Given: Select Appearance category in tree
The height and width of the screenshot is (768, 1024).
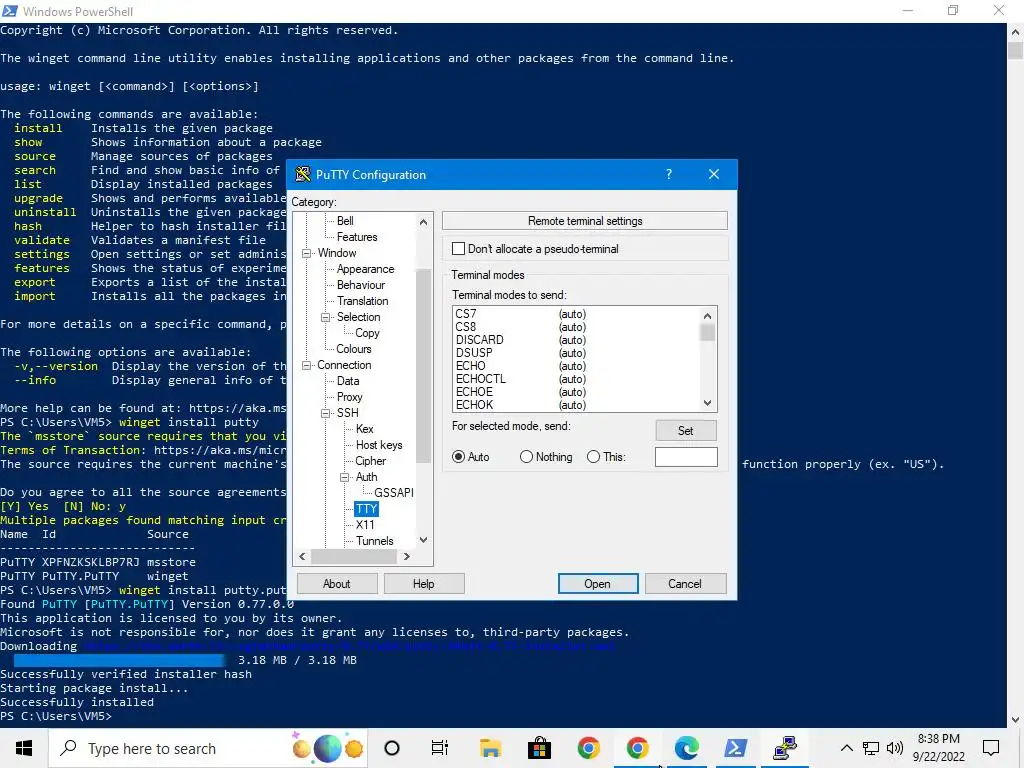Looking at the screenshot, I should [x=365, y=269].
